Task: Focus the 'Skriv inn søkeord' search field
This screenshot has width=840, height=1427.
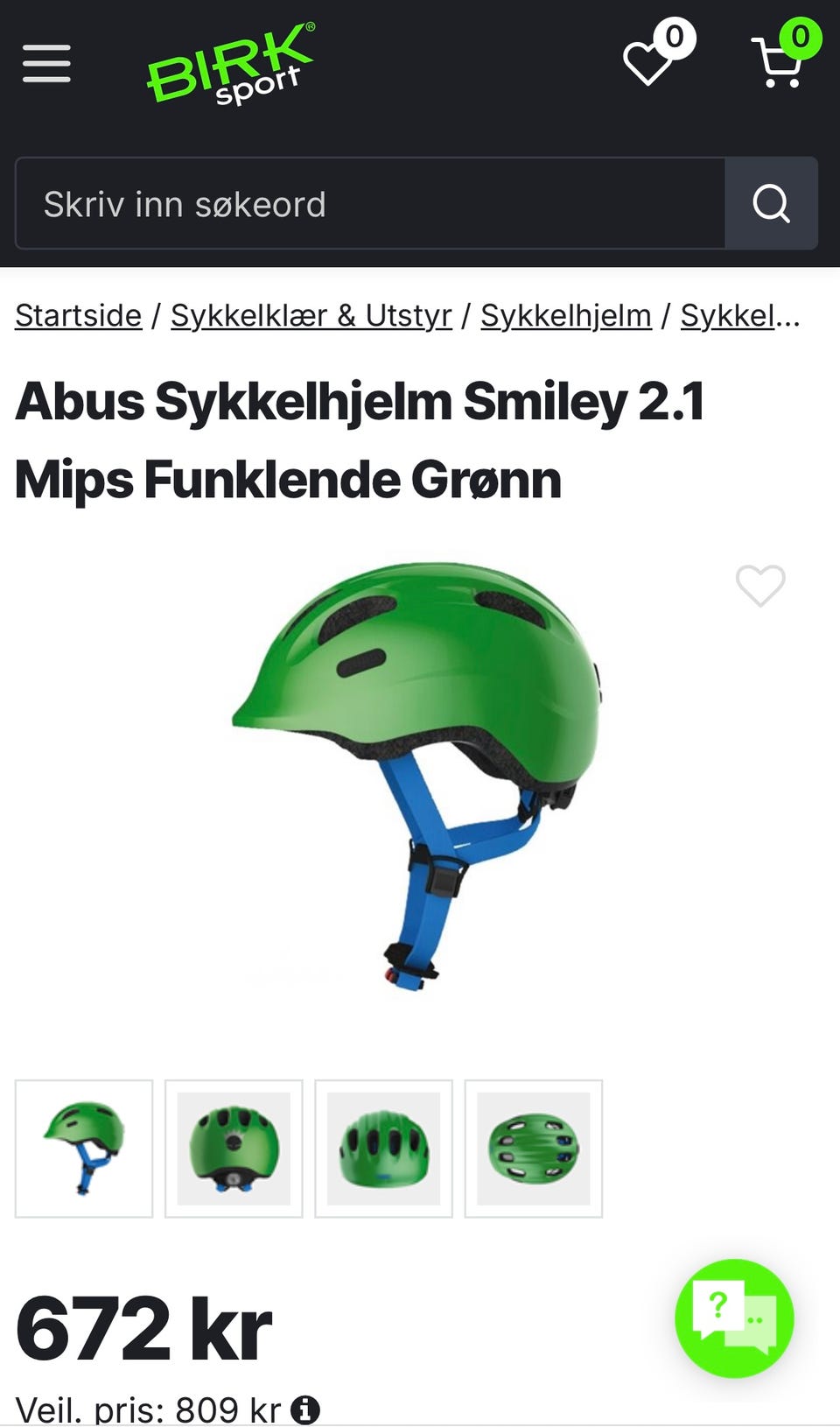Action: [x=370, y=204]
